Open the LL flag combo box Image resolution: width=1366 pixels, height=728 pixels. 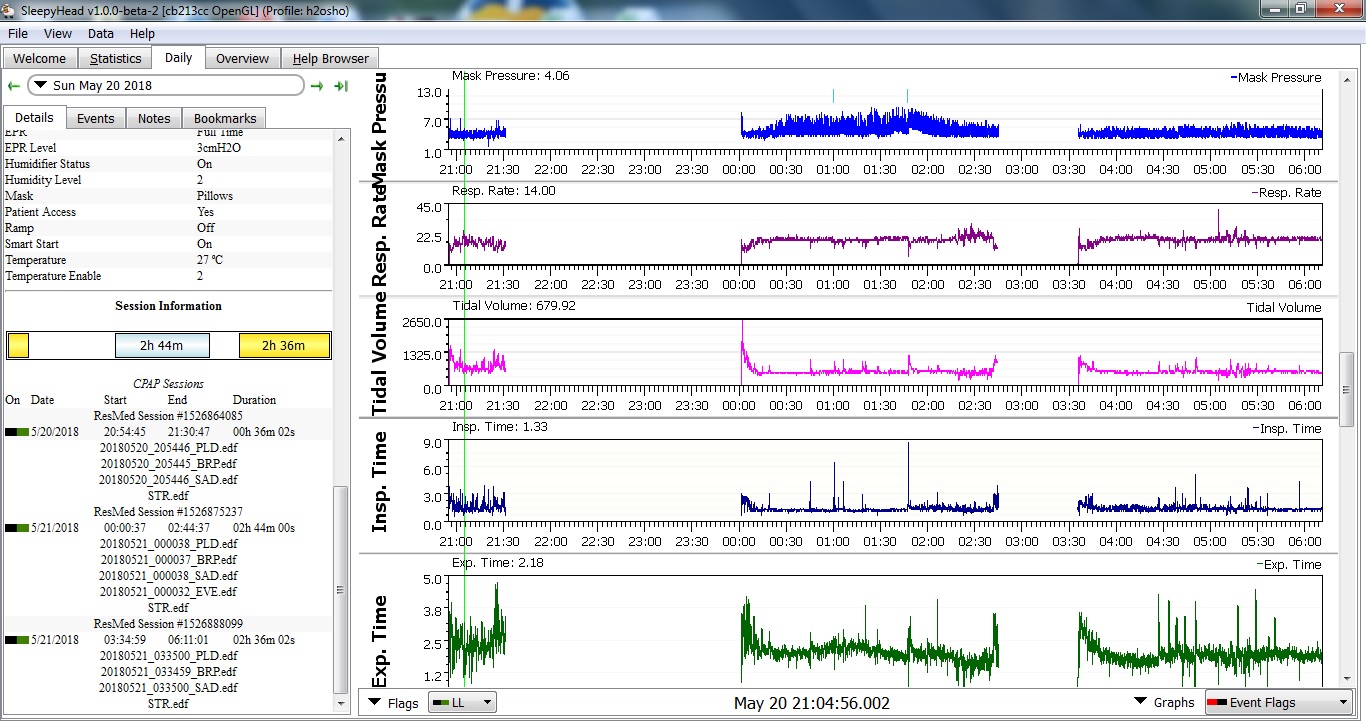pyautogui.click(x=461, y=703)
